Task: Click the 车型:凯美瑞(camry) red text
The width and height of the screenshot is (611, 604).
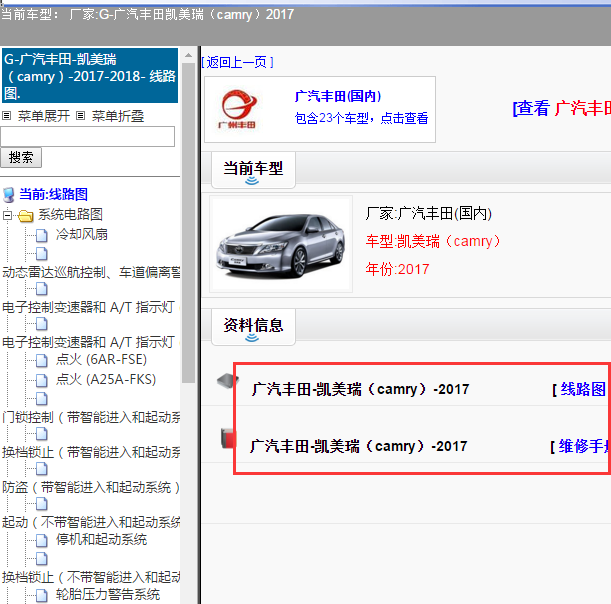Action: (433, 242)
